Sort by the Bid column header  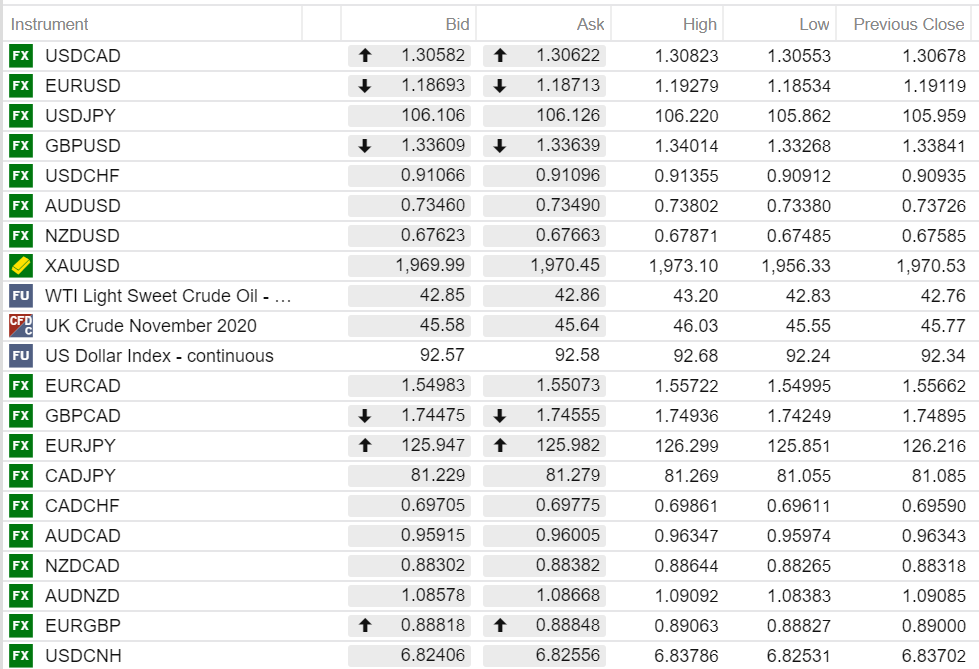[457, 24]
